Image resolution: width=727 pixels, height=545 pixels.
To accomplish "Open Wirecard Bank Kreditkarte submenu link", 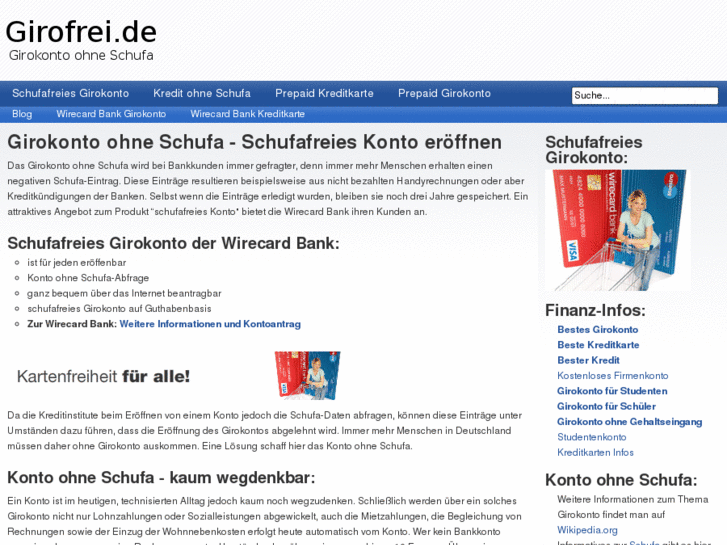I will [248, 114].
